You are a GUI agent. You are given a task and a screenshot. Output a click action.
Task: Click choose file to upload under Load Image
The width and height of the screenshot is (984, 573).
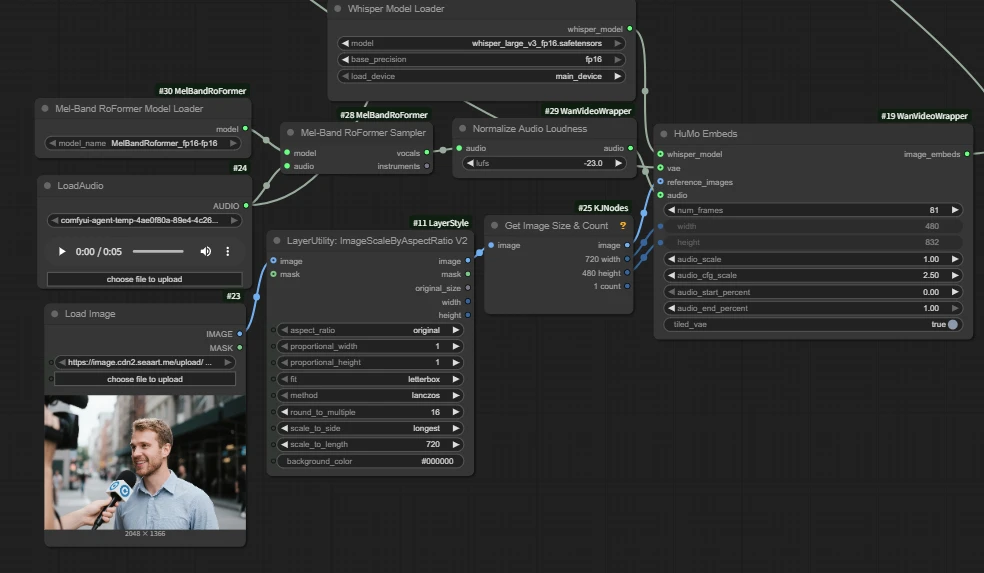(144, 379)
